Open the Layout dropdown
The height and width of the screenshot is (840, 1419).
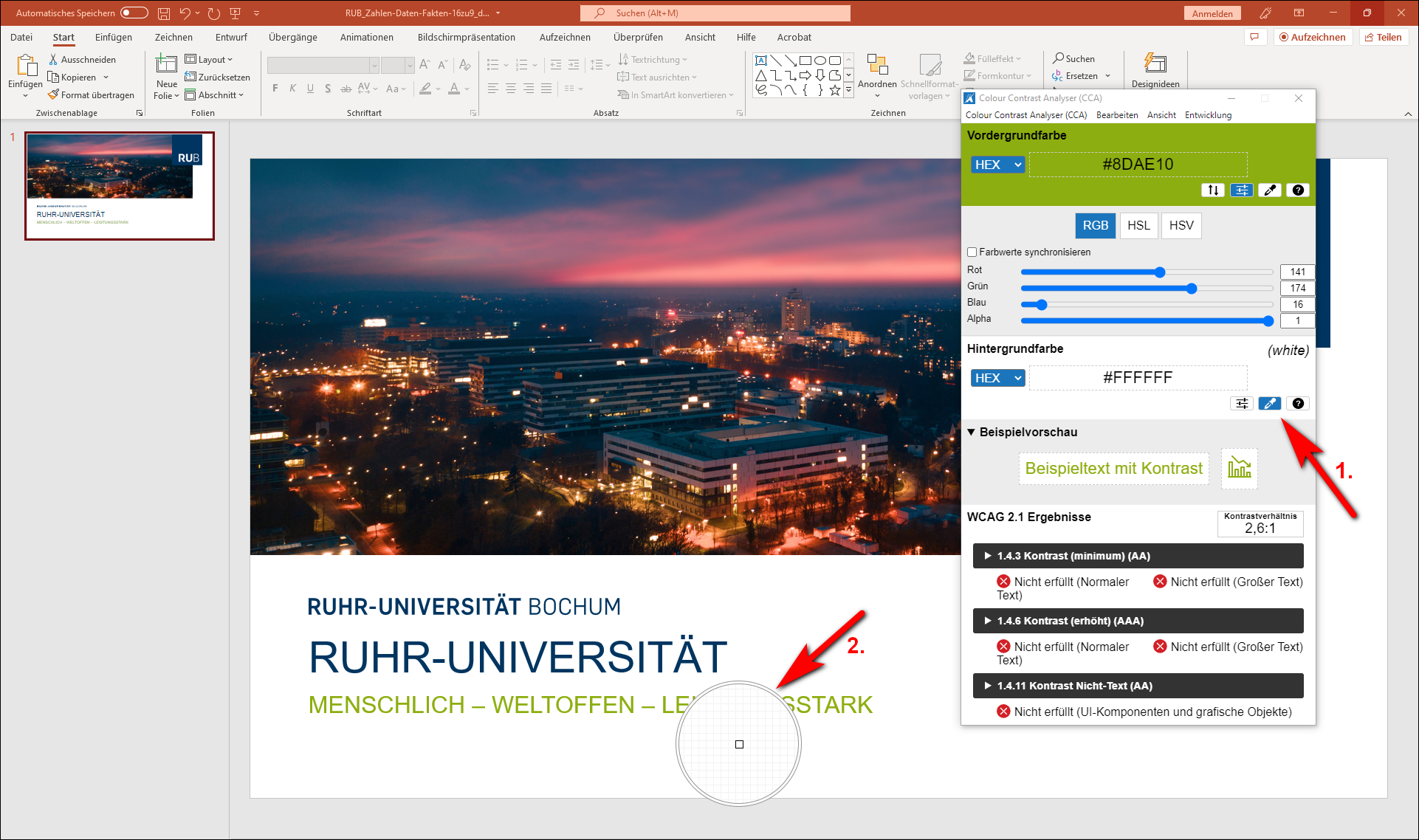(209, 60)
